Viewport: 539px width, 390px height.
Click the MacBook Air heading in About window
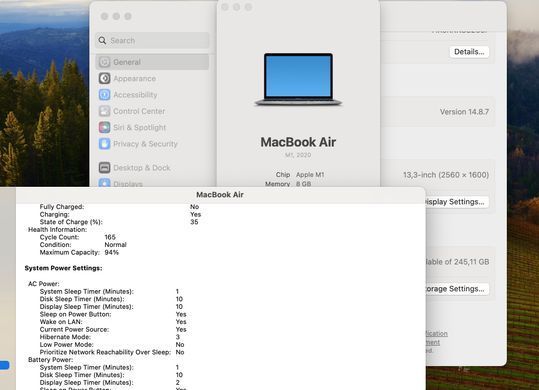[x=298, y=142]
